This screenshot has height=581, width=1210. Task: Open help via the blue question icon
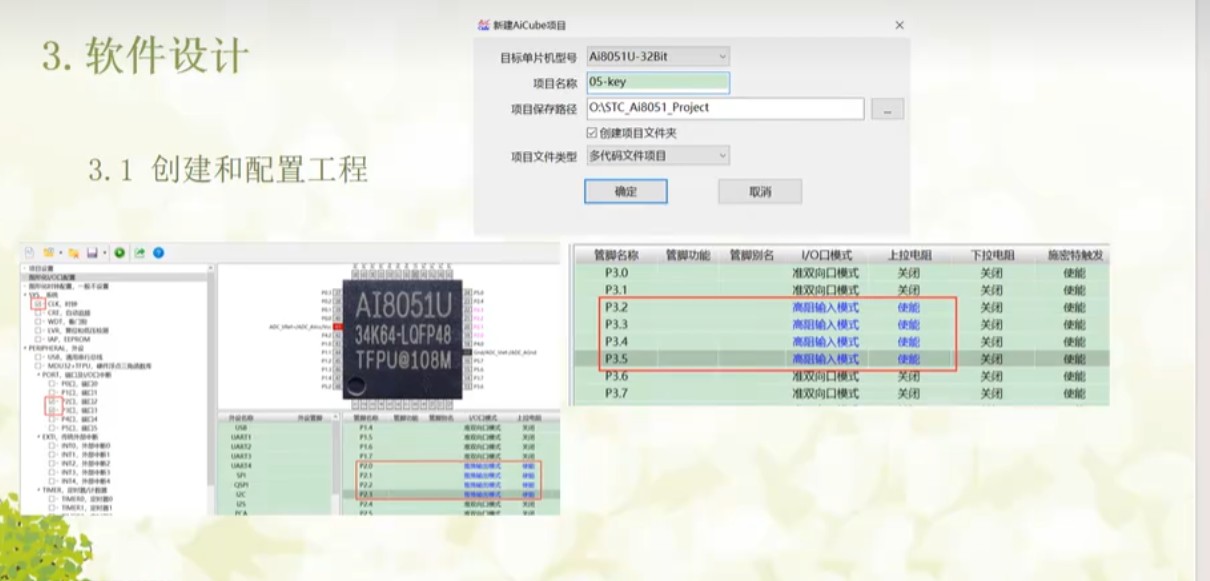pyautogui.click(x=160, y=252)
